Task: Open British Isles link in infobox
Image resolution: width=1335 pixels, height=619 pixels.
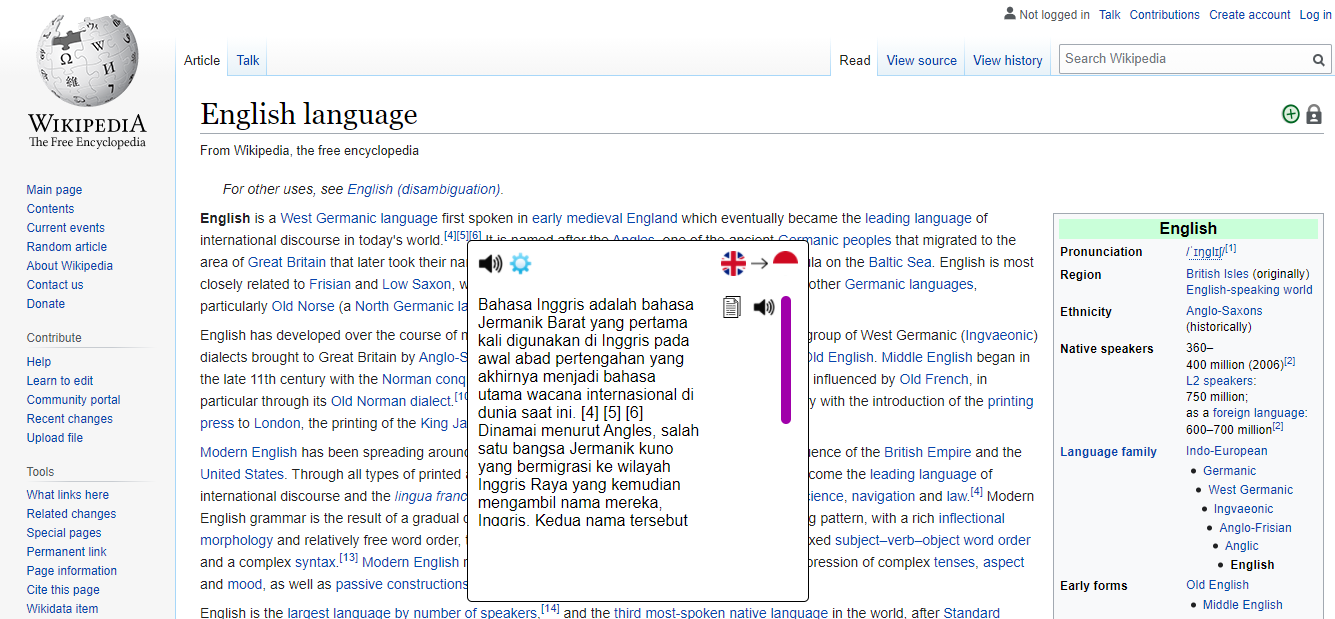Action: 1217,274
